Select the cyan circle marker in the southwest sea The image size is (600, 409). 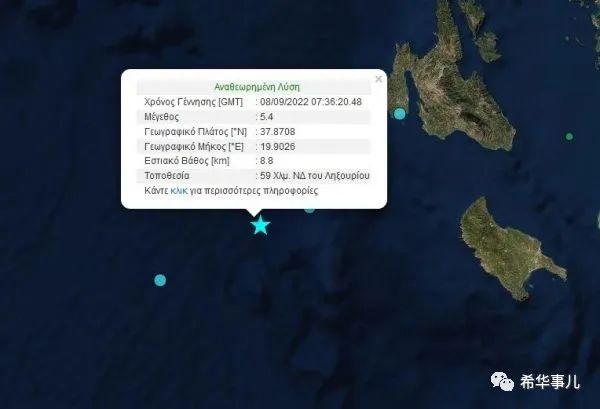click(x=160, y=280)
